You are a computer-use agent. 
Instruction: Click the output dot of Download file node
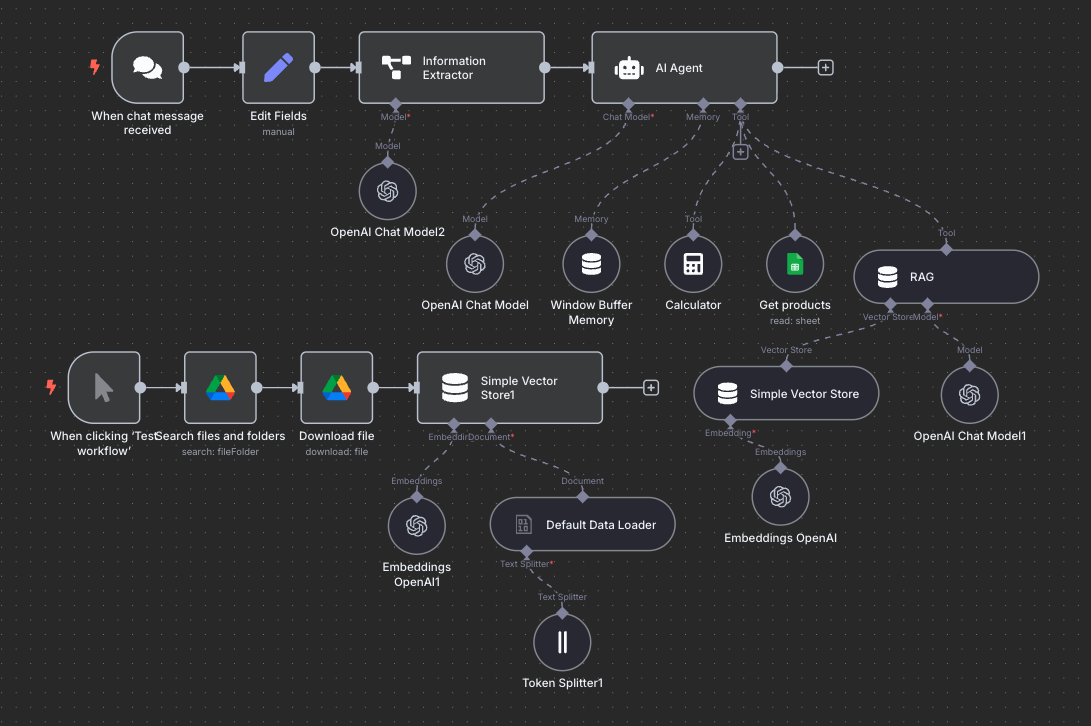(373, 388)
